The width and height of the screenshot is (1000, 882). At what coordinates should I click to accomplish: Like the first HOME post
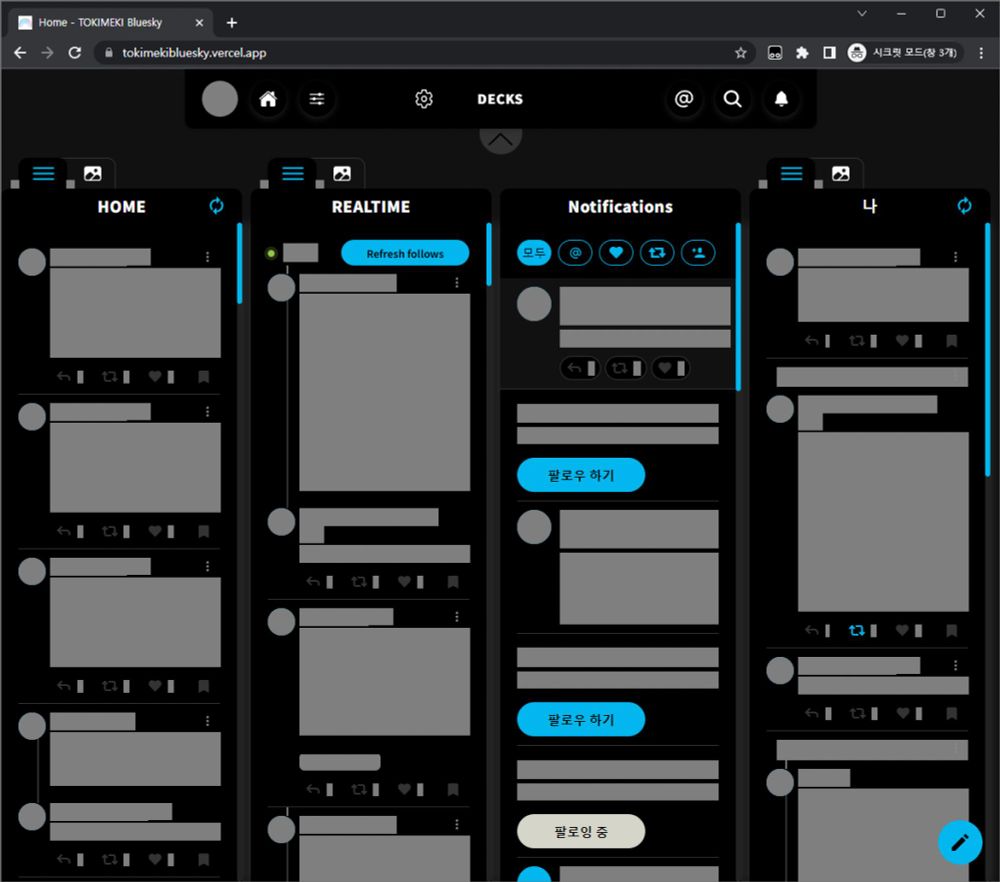coord(154,377)
